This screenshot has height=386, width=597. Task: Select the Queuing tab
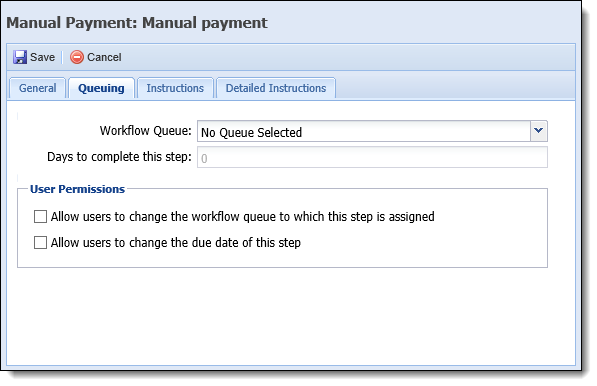coord(101,88)
